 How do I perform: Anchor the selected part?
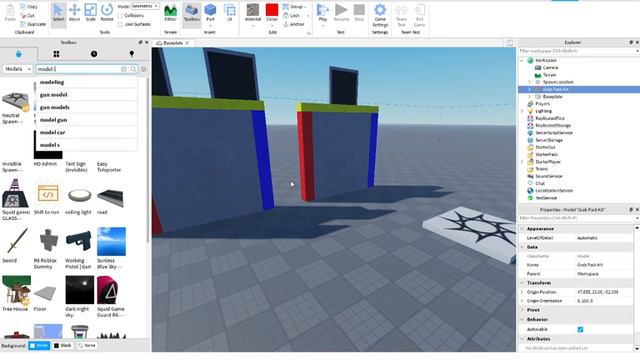coord(293,24)
